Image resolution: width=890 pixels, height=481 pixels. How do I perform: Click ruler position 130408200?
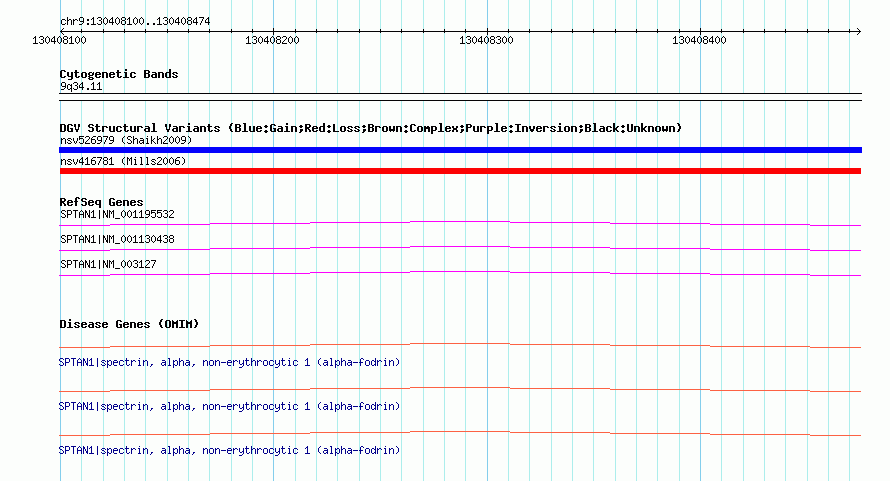point(272,40)
